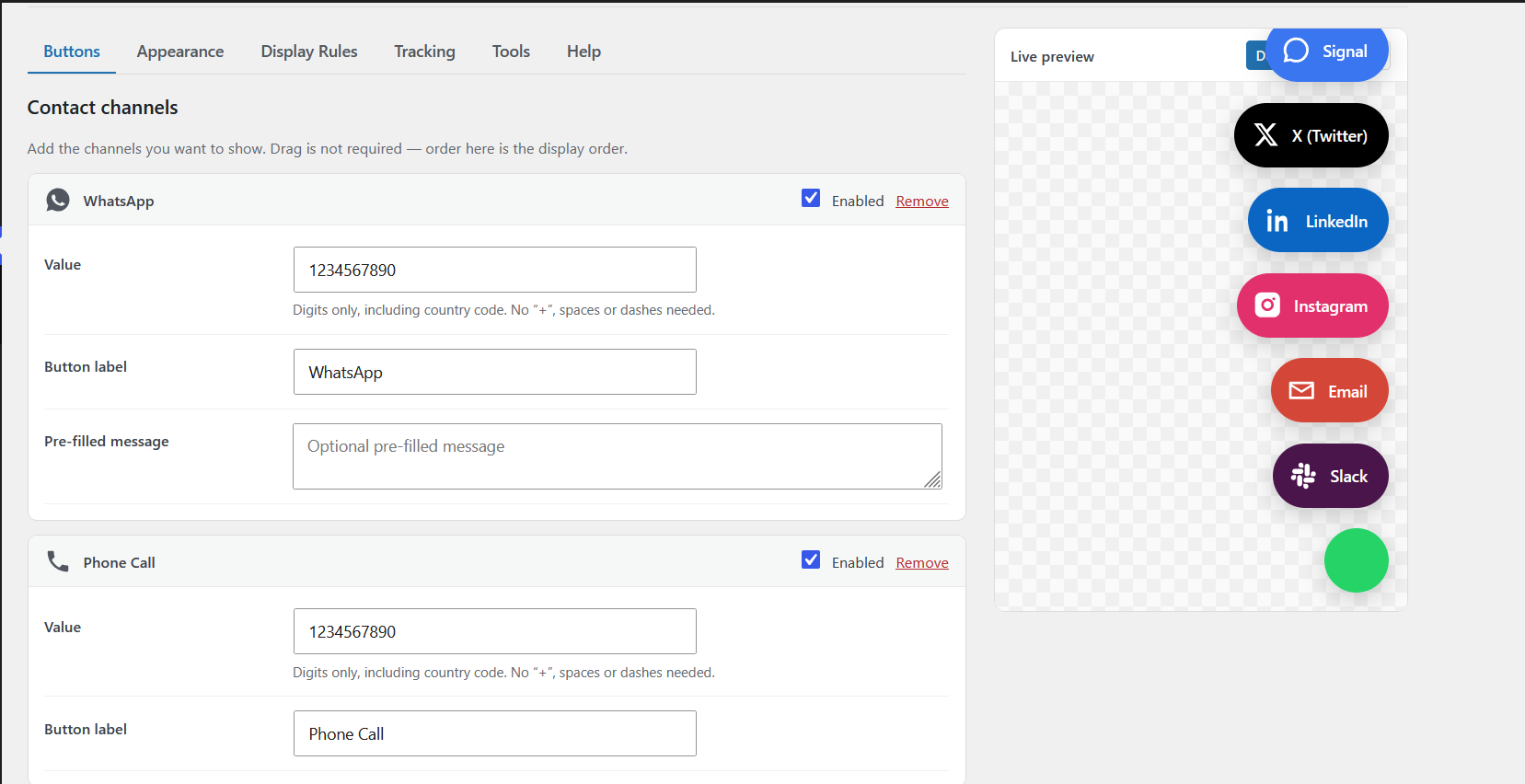Click the Email envelope icon
1525x784 pixels.
click(1301, 390)
